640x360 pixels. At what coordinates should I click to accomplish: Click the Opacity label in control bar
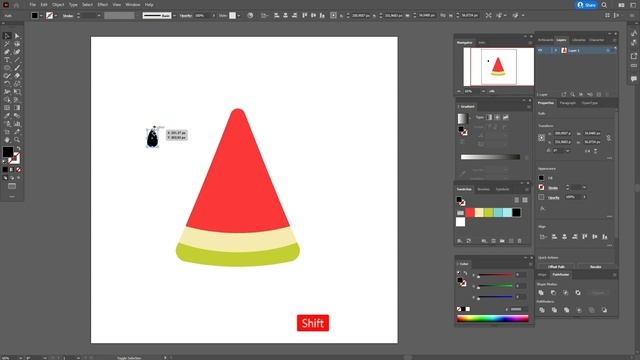pyautogui.click(x=186, y=16)
